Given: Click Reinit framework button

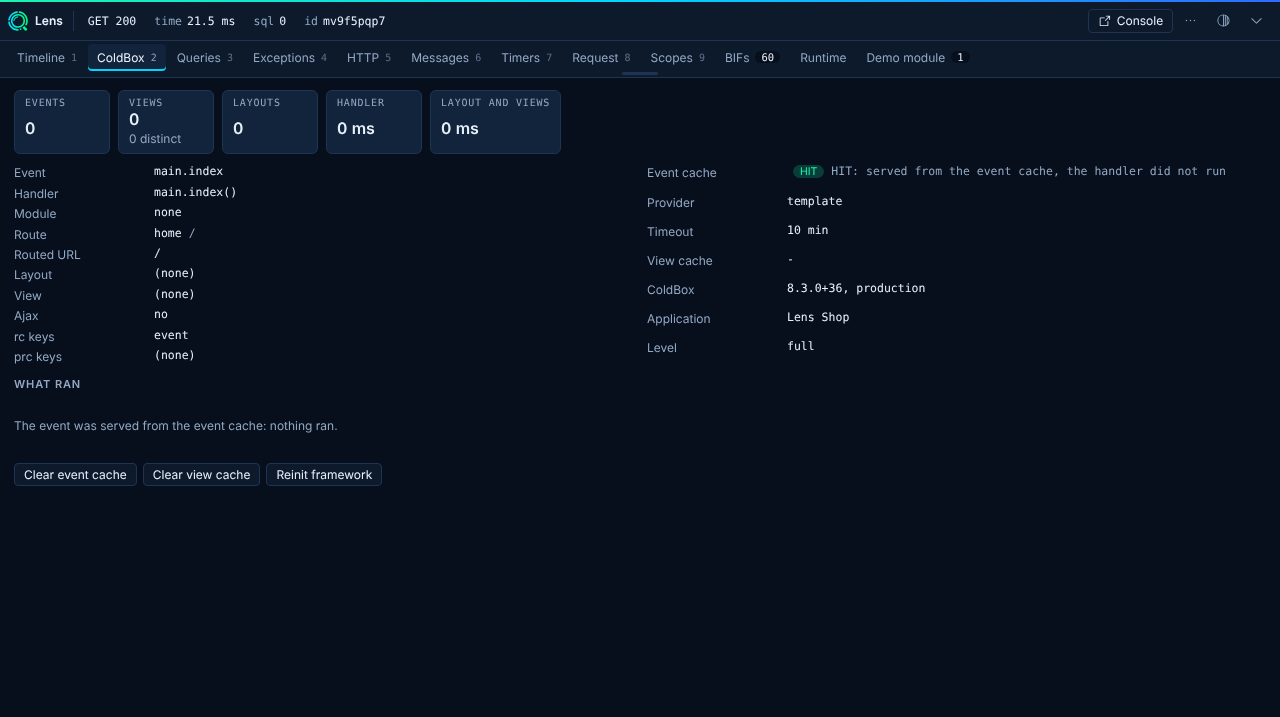Looking at the screenshot, I should point(324,475).
